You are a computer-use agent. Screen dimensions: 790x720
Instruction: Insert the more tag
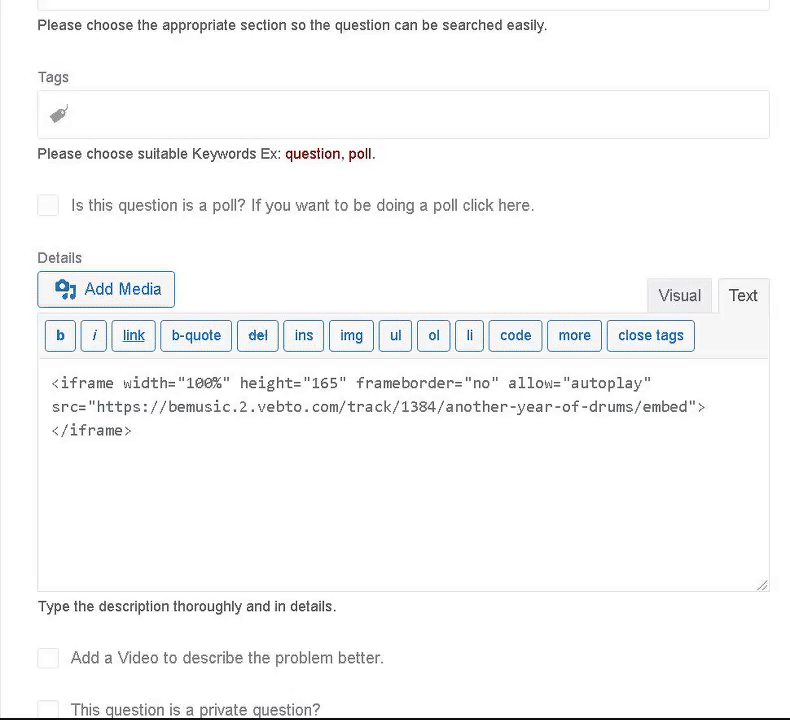574,336
